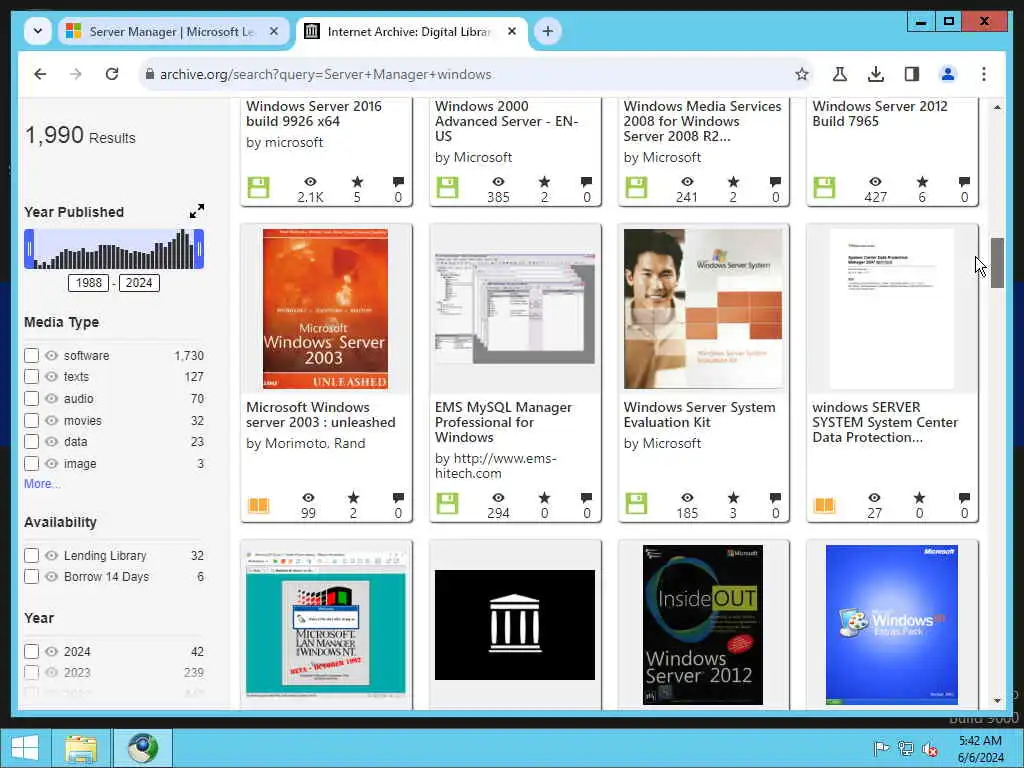
Task: Close the Internet Archive tab
Action: [x=512, y=31]
